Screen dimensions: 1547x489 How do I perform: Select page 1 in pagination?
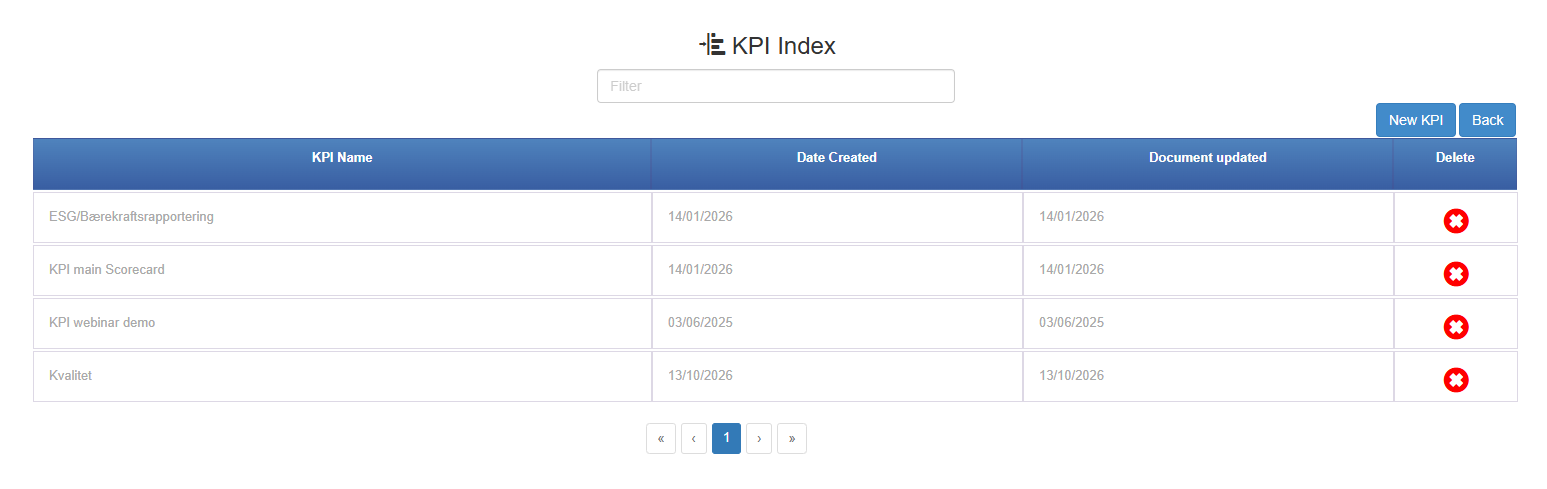(726, 438)
